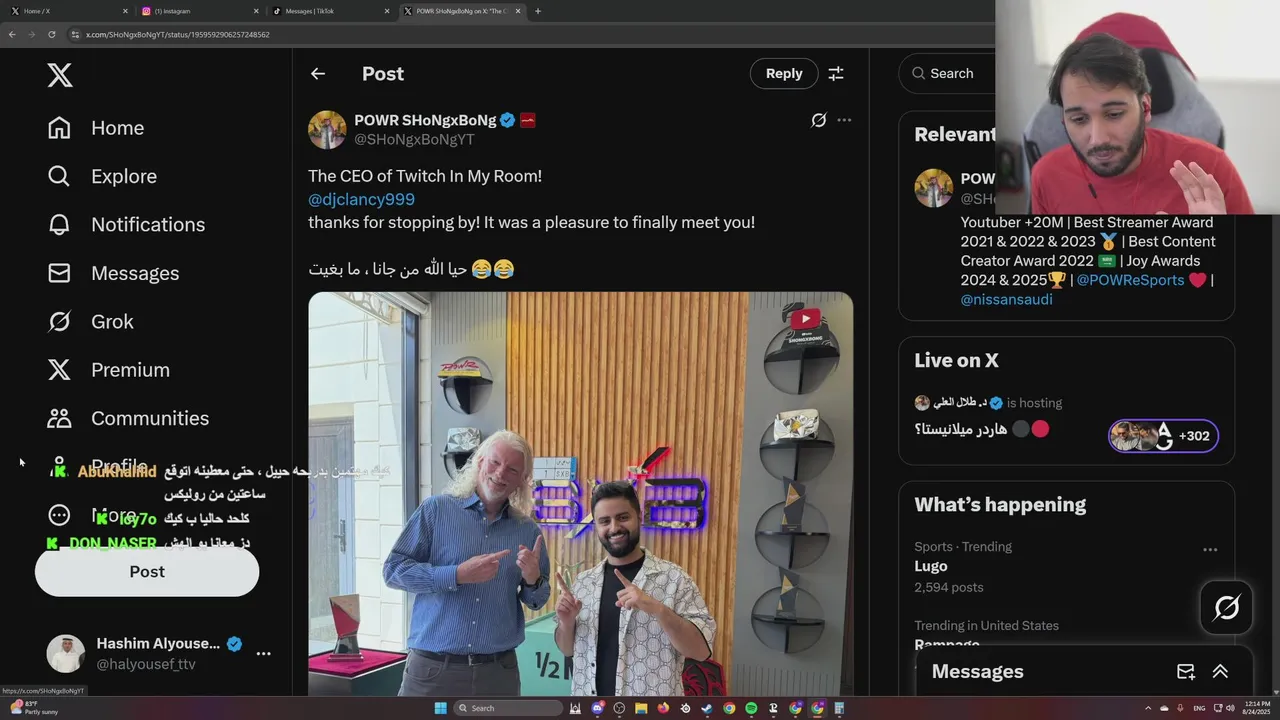Show hidden system tray icons
Screen dimensions: 1280x720
click(1148, 708)
